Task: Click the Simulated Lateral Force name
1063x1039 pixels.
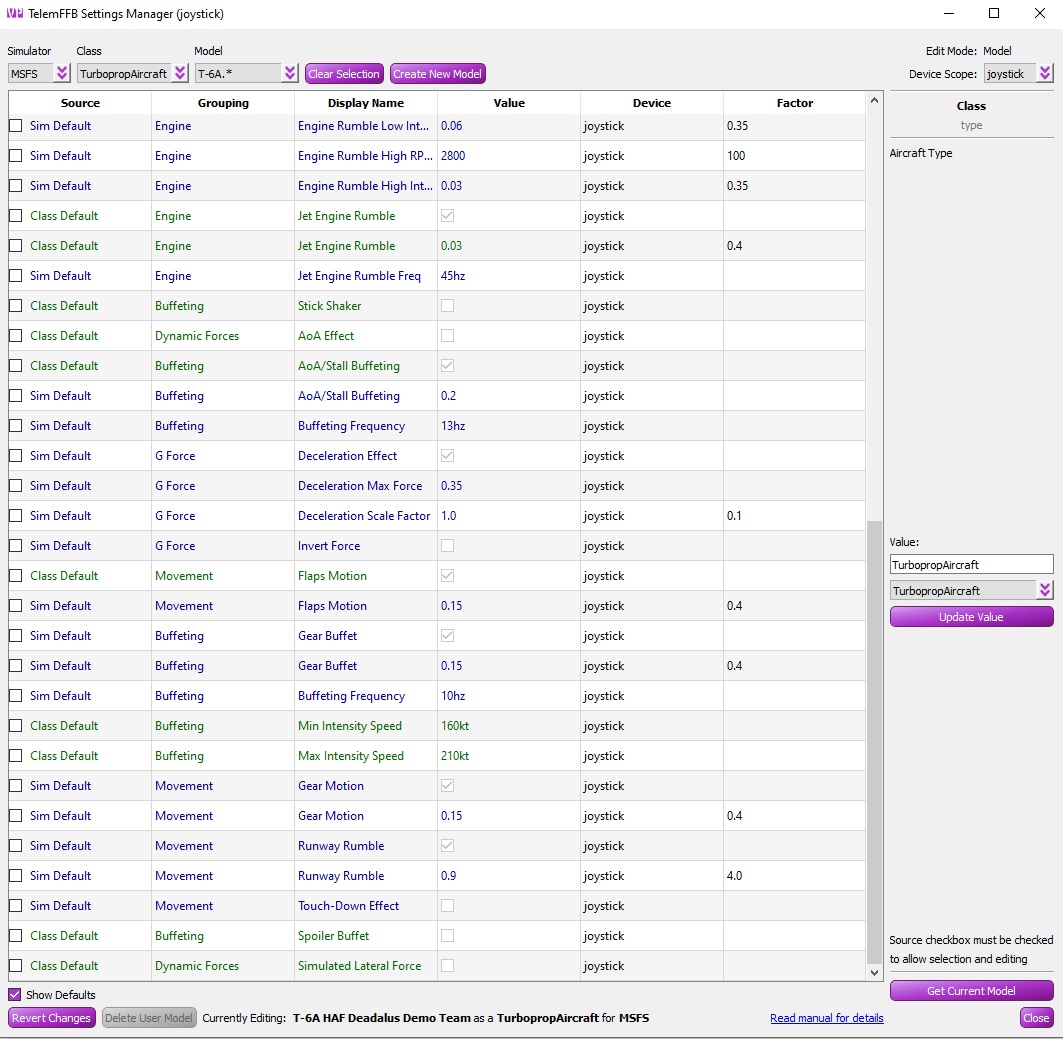Action: (359, 966)
